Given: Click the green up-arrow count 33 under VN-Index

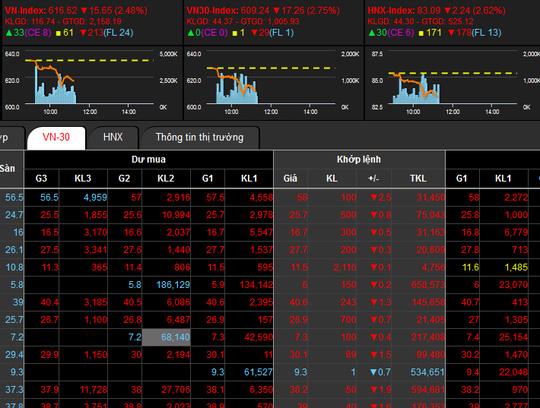Looking at the screenshot, I should [x=15, y=33].
